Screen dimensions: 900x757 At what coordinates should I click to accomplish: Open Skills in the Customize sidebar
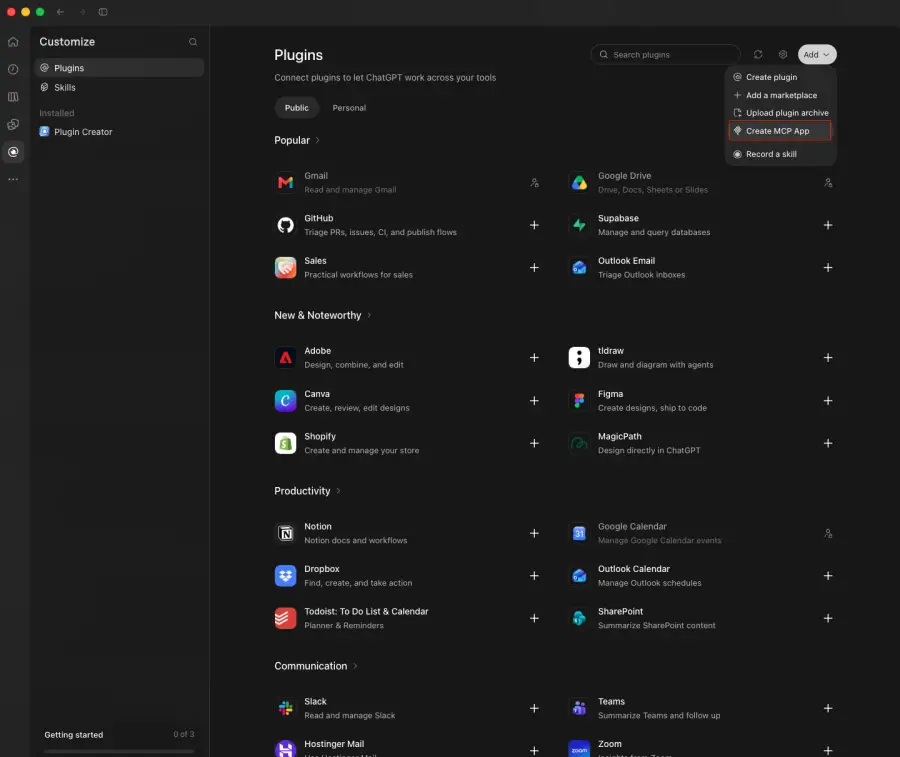tap(119, 87)
